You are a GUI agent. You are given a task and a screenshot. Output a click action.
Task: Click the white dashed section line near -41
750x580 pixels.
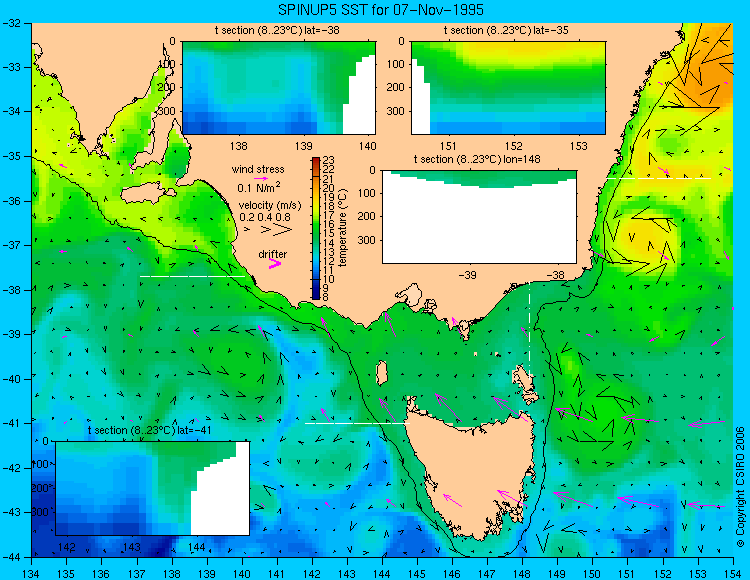coord(357,423)
